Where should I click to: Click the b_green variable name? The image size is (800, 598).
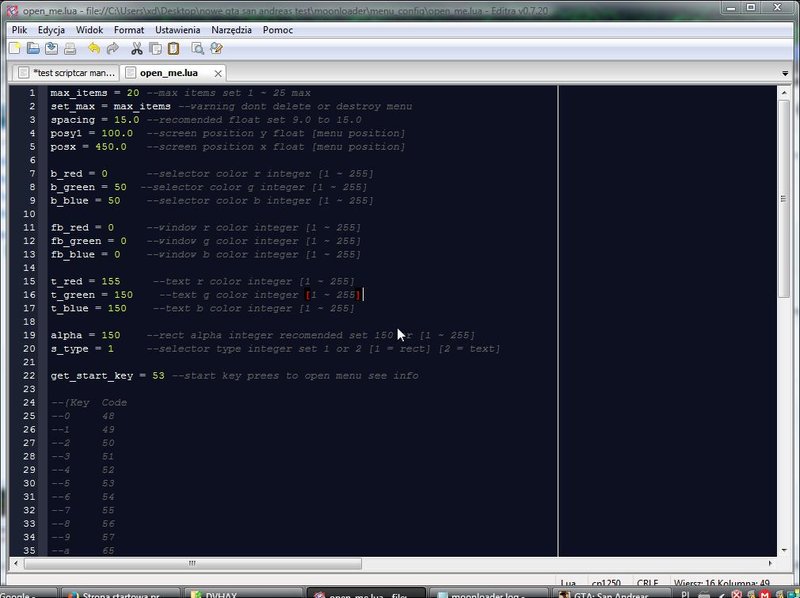coord(72,187)
